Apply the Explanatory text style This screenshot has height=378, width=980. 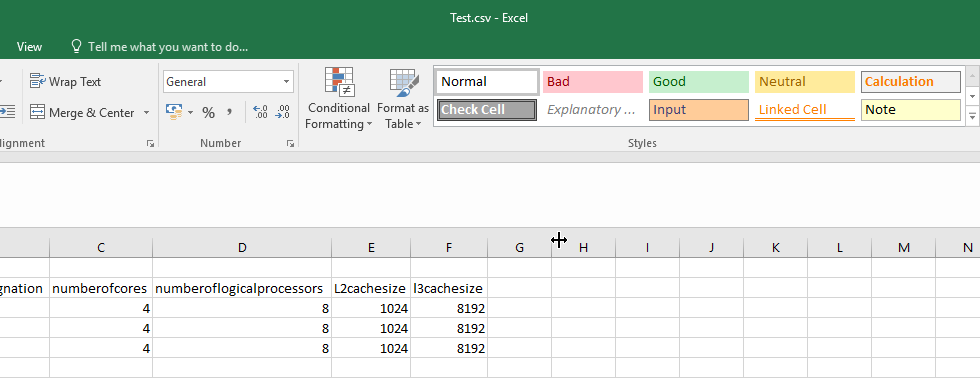[592, 110]
